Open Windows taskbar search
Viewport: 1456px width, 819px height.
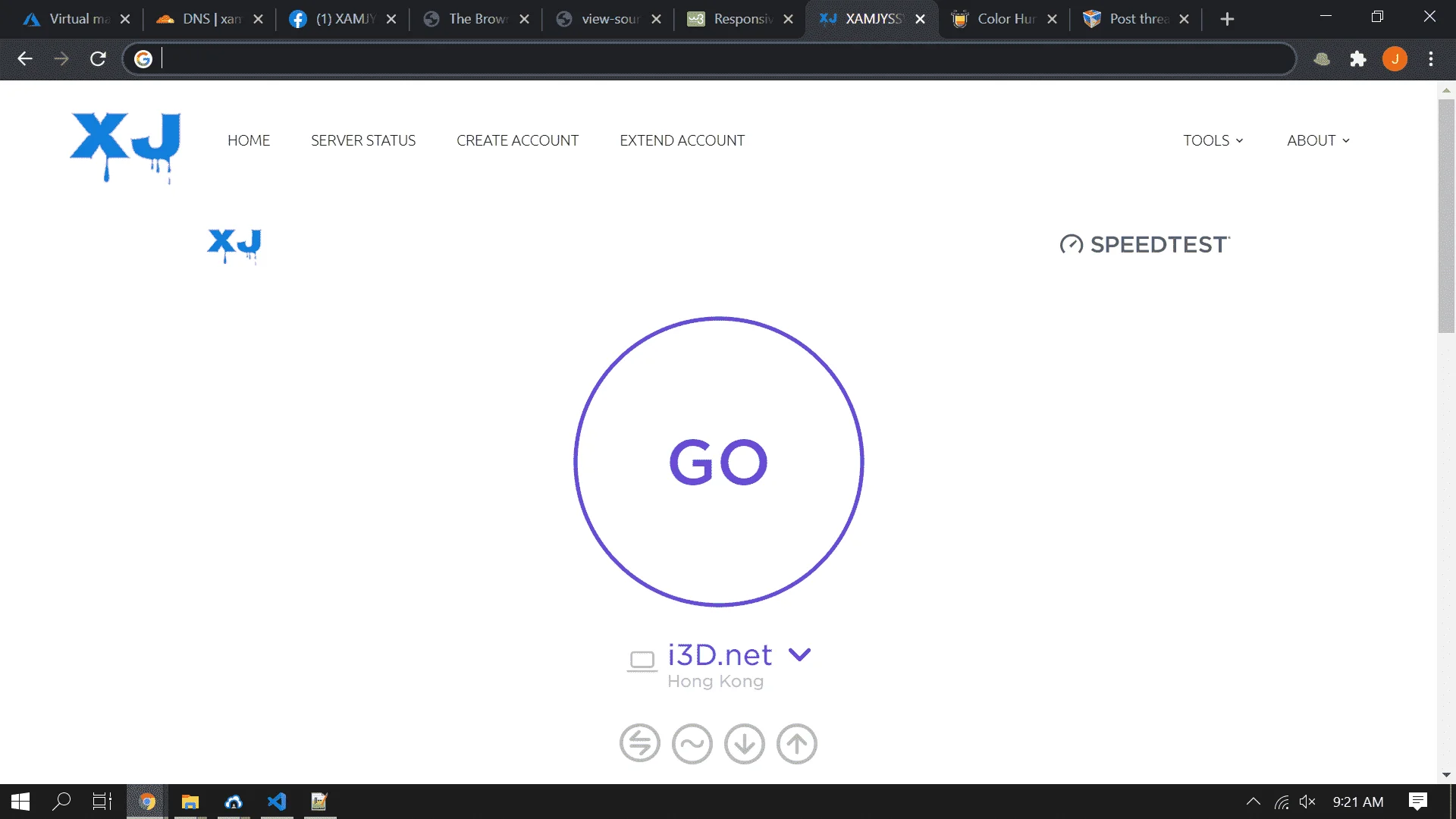point(61,802)
